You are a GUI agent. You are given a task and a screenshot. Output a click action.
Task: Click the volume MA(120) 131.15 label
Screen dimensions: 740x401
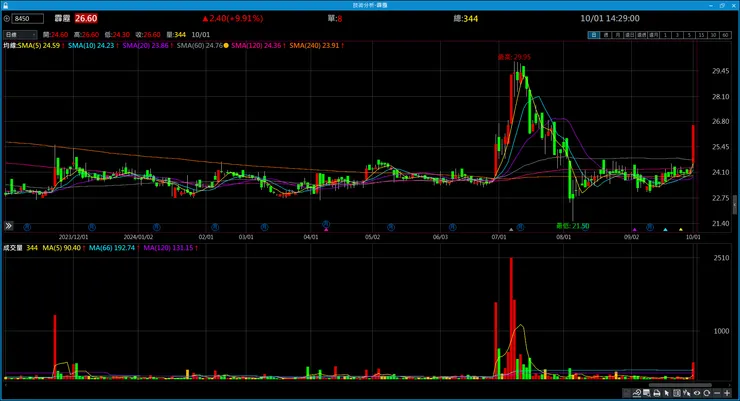point(168,248)
